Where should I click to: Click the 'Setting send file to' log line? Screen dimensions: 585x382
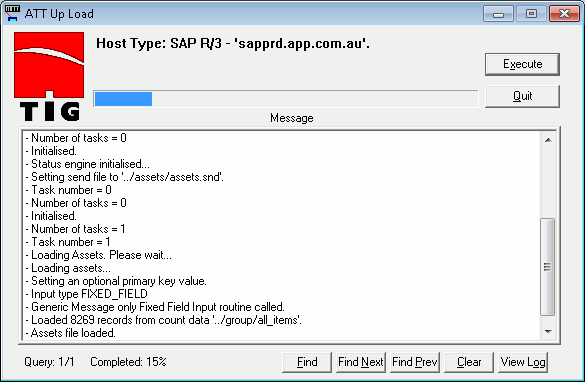[x=124, y=177]
